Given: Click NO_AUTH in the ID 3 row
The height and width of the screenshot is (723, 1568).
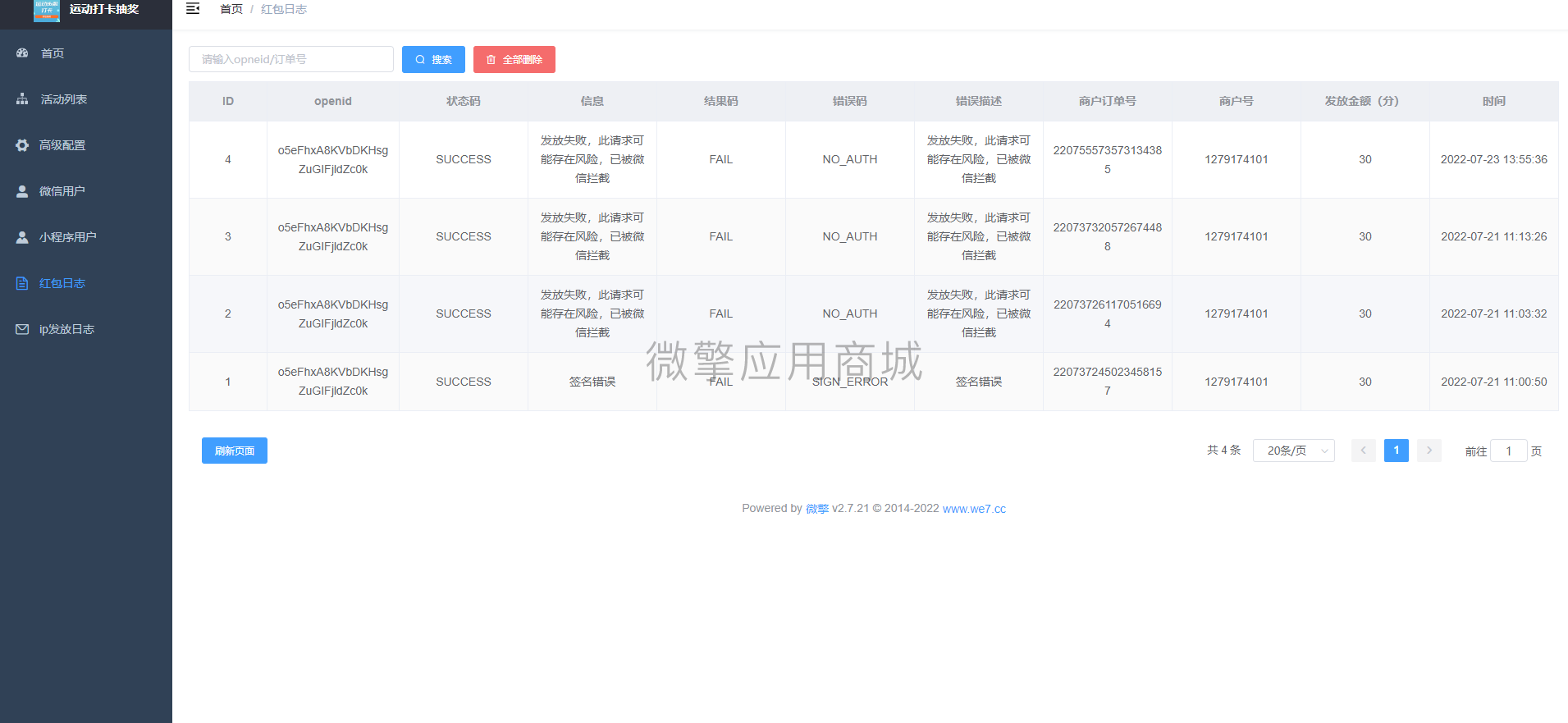Looking at the screenshot, I should pyautogui.click(x=850, y=236).
